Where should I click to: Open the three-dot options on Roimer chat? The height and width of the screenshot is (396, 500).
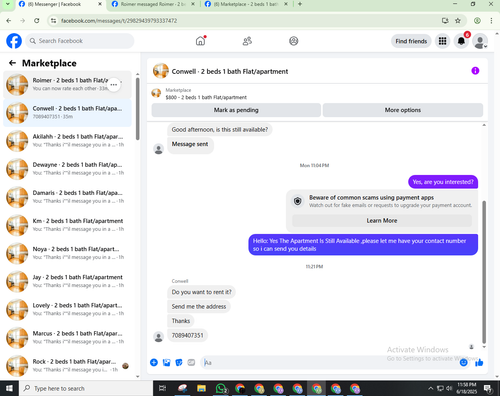coord(114,85)
